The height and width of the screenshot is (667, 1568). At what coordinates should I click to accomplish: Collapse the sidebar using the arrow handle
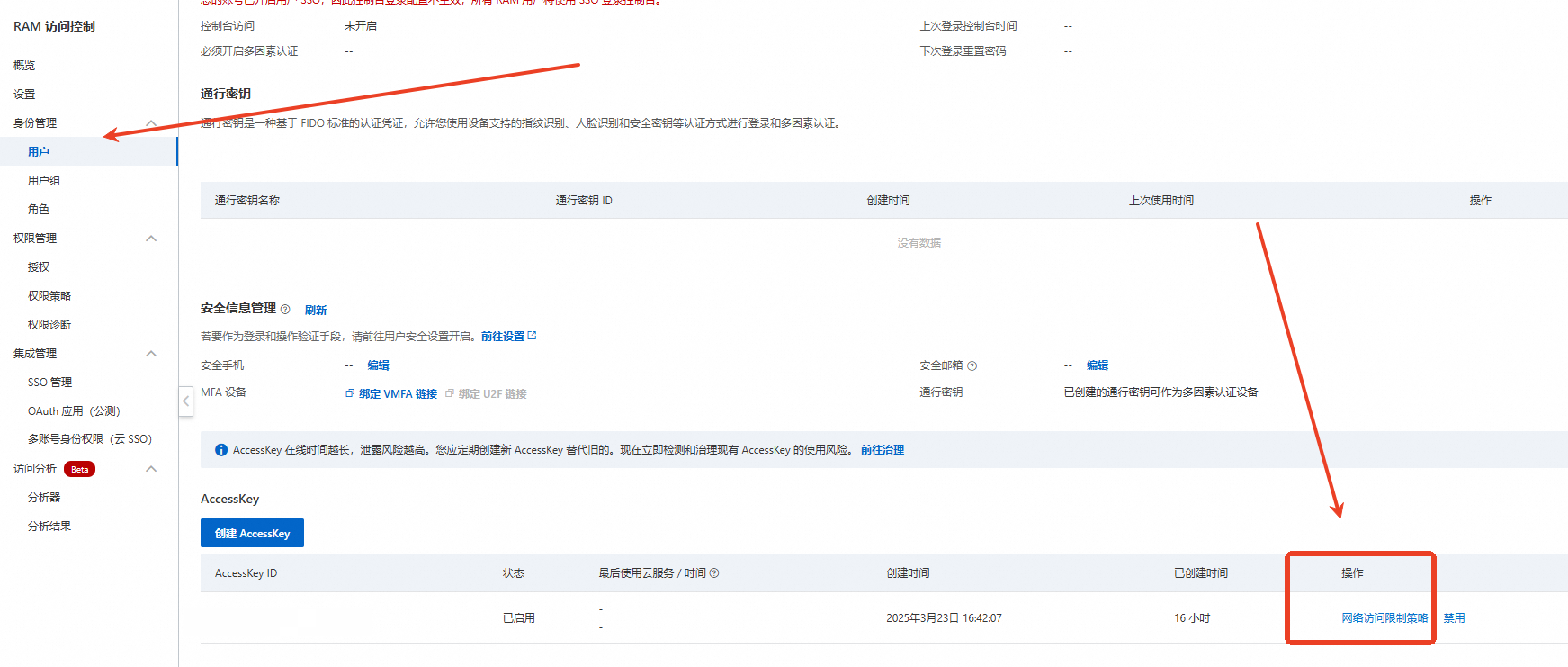[186, 401]
